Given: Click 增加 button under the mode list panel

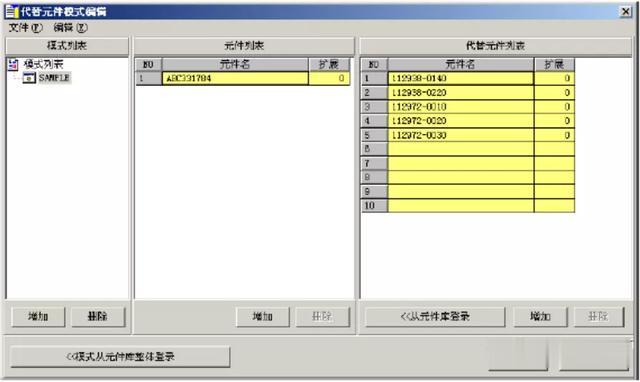Looking at the screenshot, I should pyautogui.click(x=38, y=317).
